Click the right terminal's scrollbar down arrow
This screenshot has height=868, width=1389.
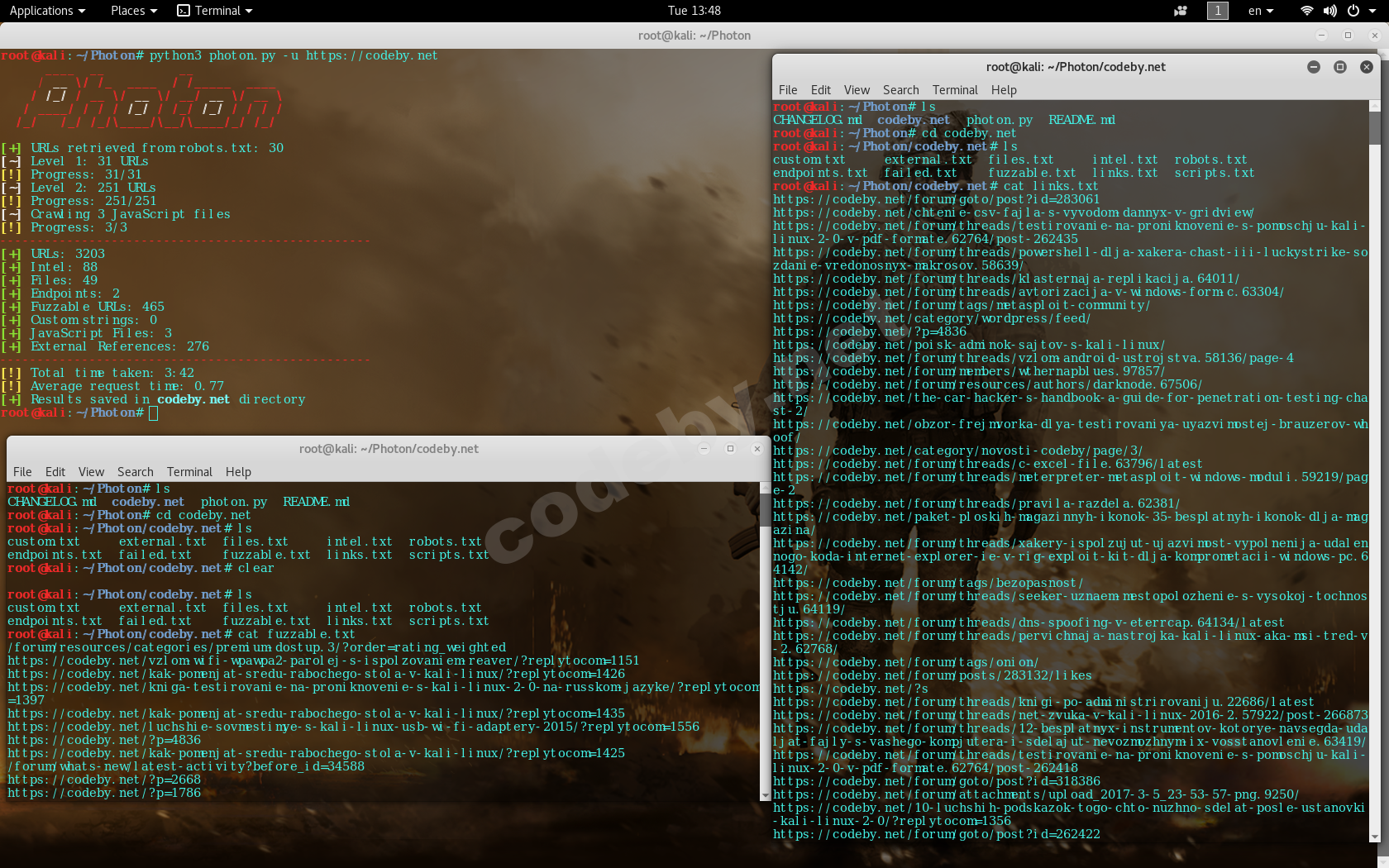1375,837
